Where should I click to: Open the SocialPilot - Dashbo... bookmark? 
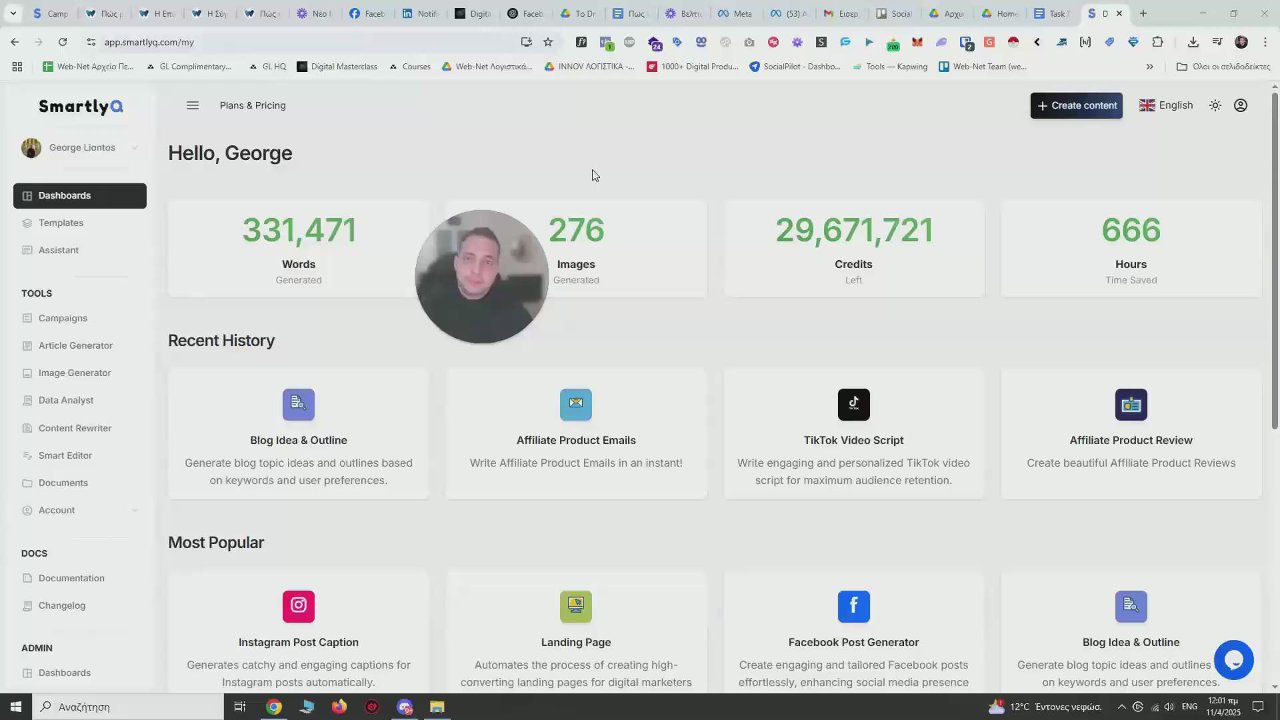(x=795, y=67)
